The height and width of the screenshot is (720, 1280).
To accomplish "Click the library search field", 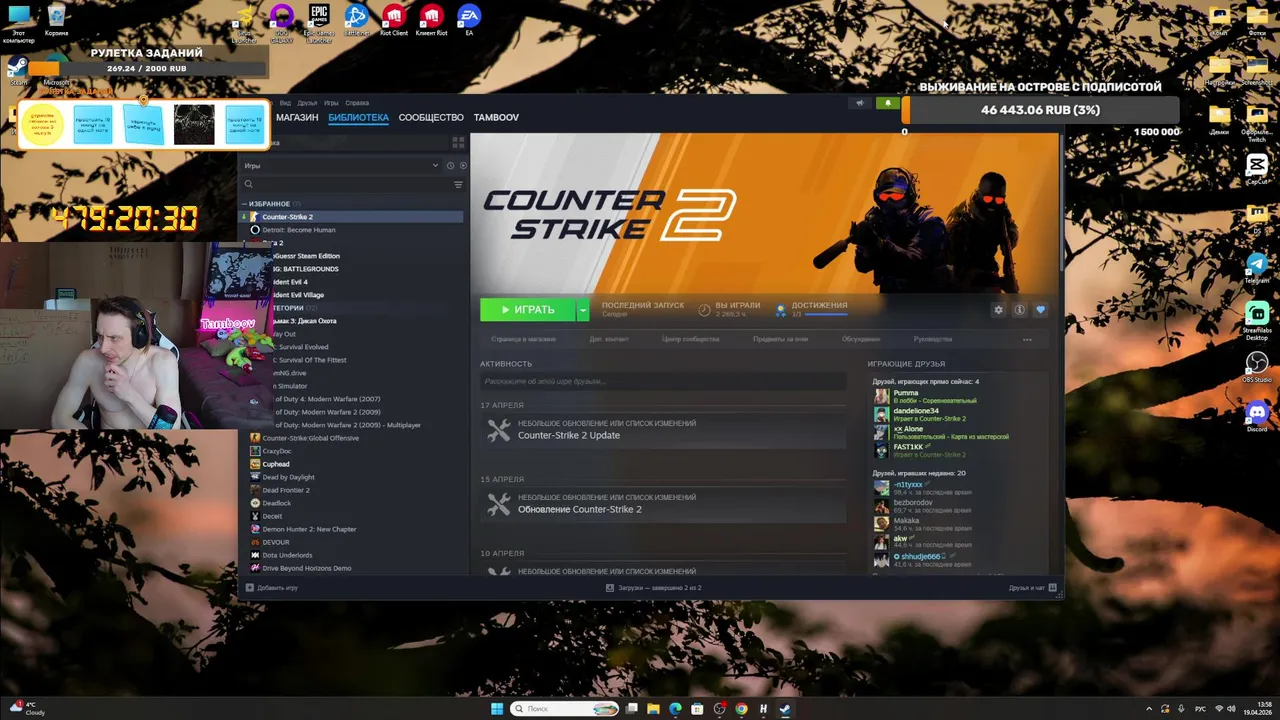I will coord(346,184).
